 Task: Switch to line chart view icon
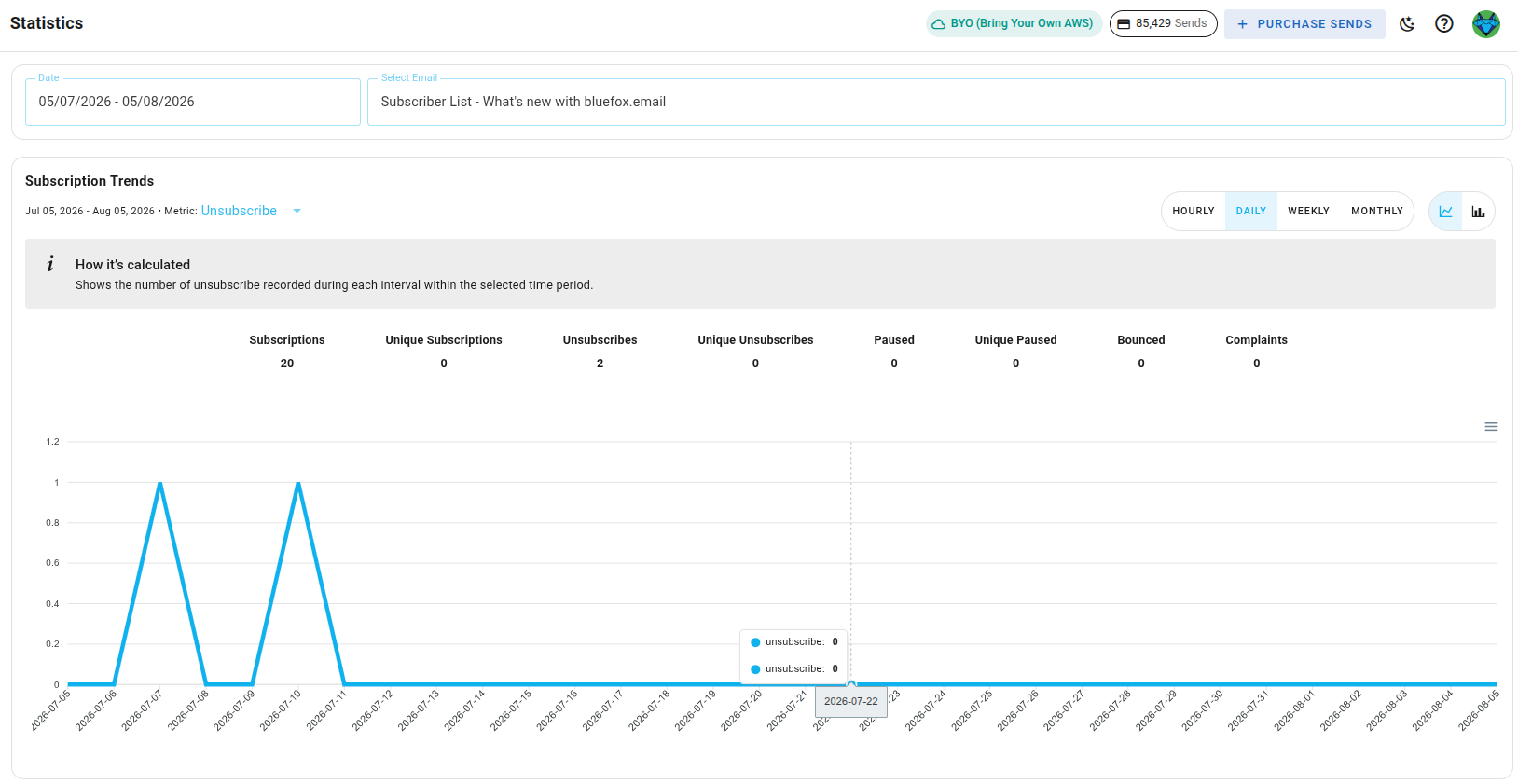click(1446, 212)
